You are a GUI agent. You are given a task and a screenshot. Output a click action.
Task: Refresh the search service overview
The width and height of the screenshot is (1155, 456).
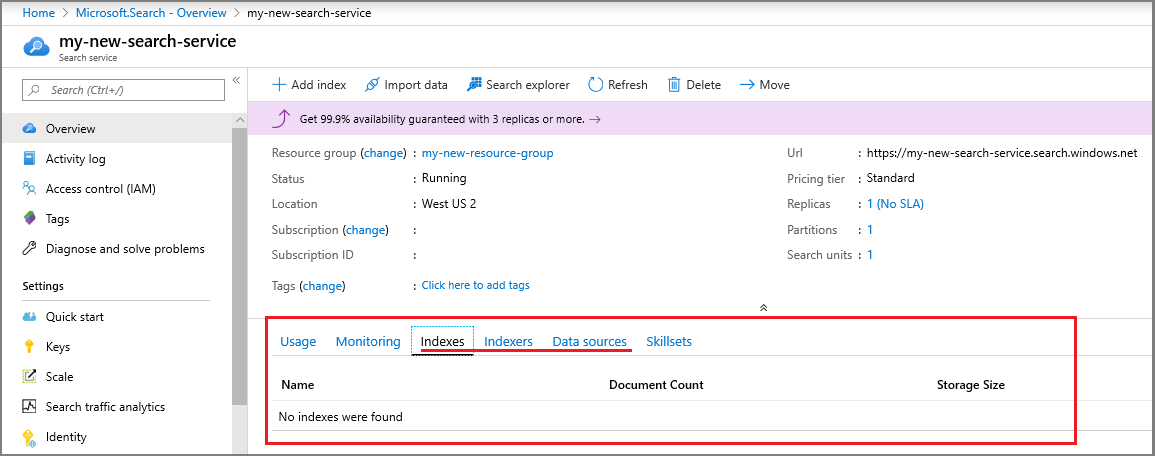point(618,85)
